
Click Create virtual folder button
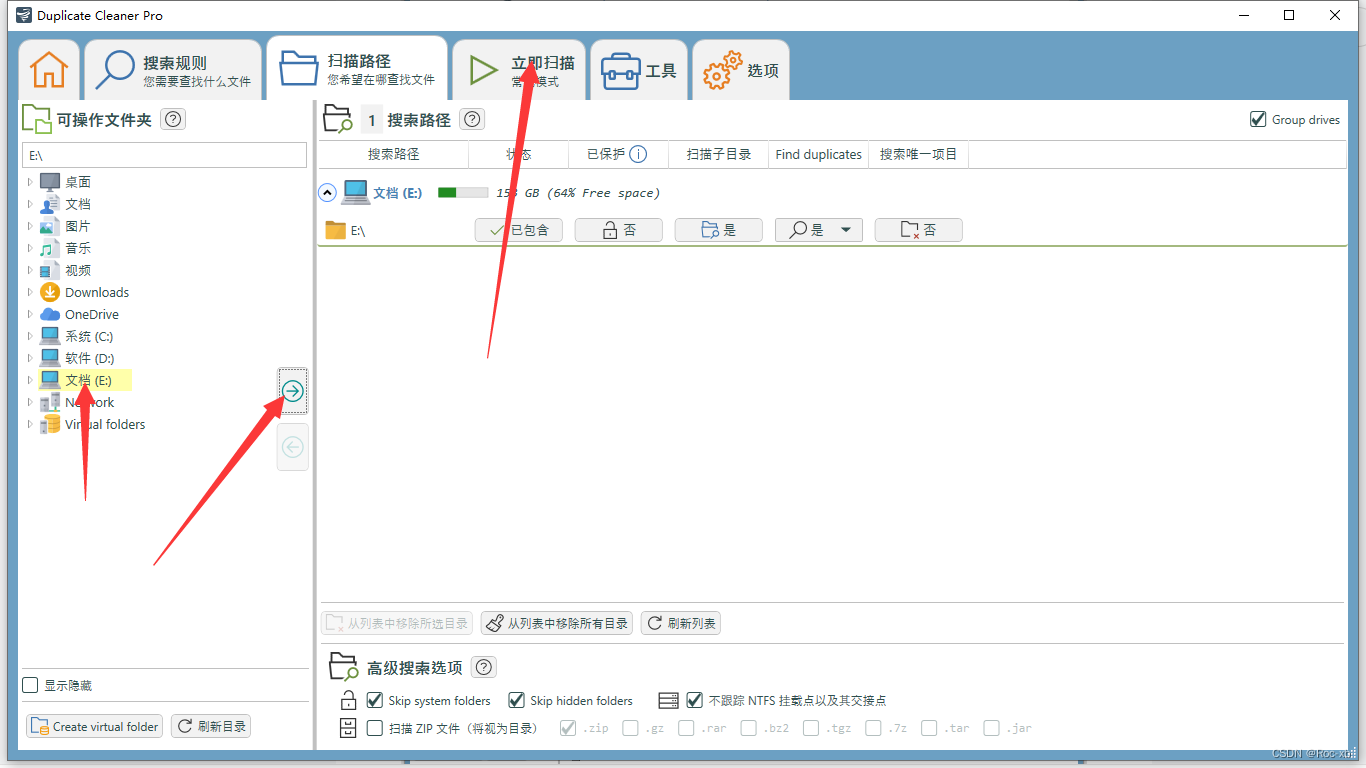point(95,726)
